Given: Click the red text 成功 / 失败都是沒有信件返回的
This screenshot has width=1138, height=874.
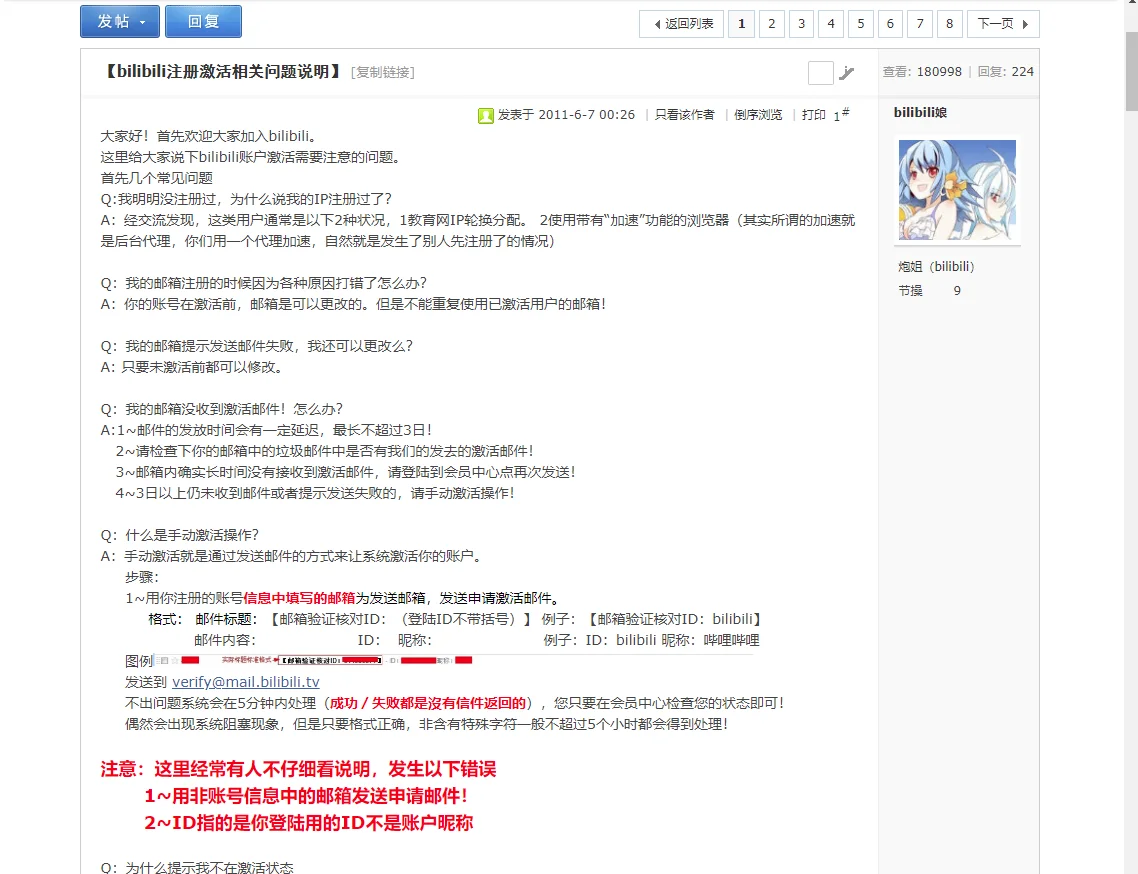Looking at the screenshot, I should coord(427,703).
